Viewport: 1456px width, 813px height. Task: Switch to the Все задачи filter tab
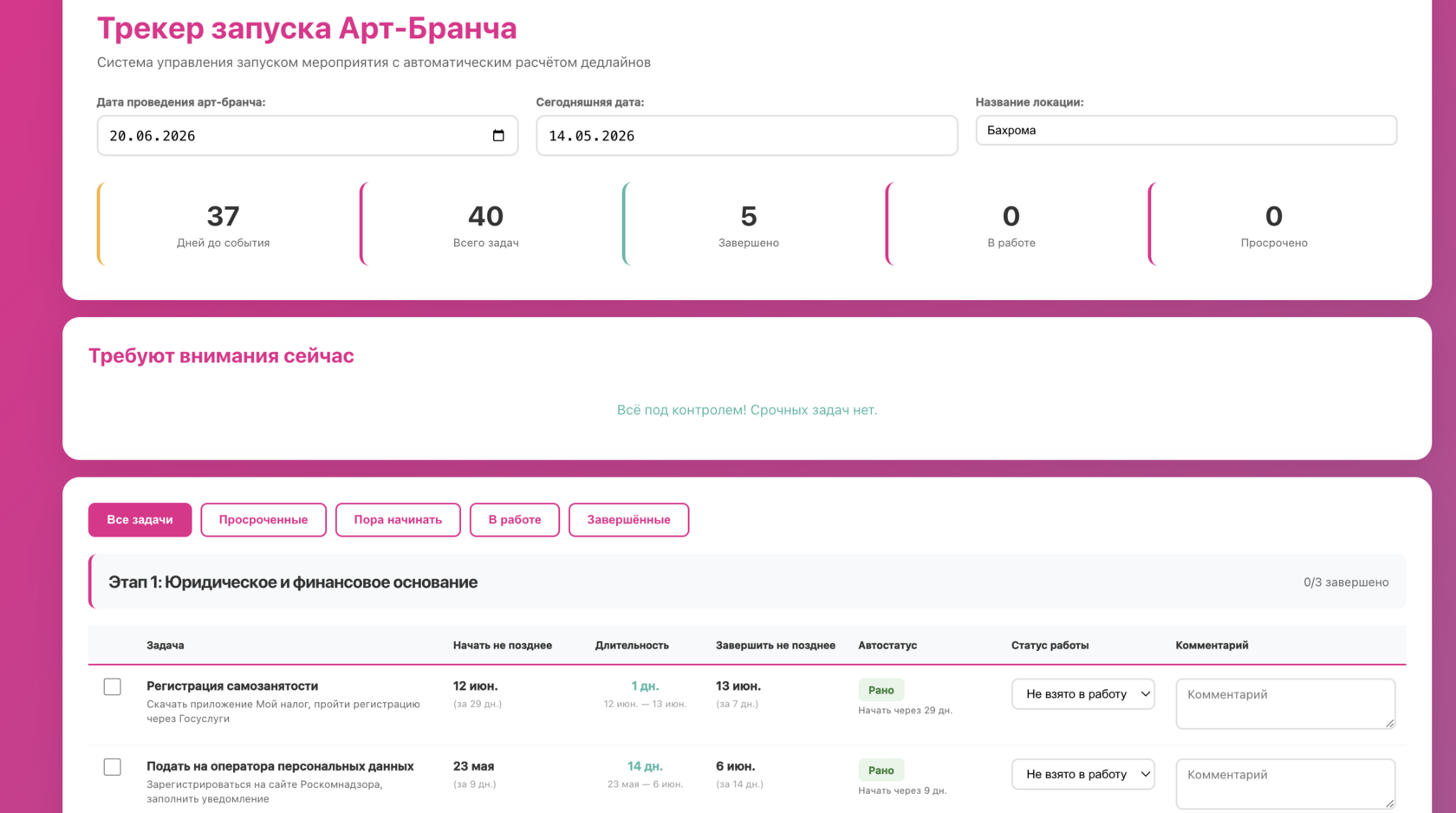pos(140,520)
